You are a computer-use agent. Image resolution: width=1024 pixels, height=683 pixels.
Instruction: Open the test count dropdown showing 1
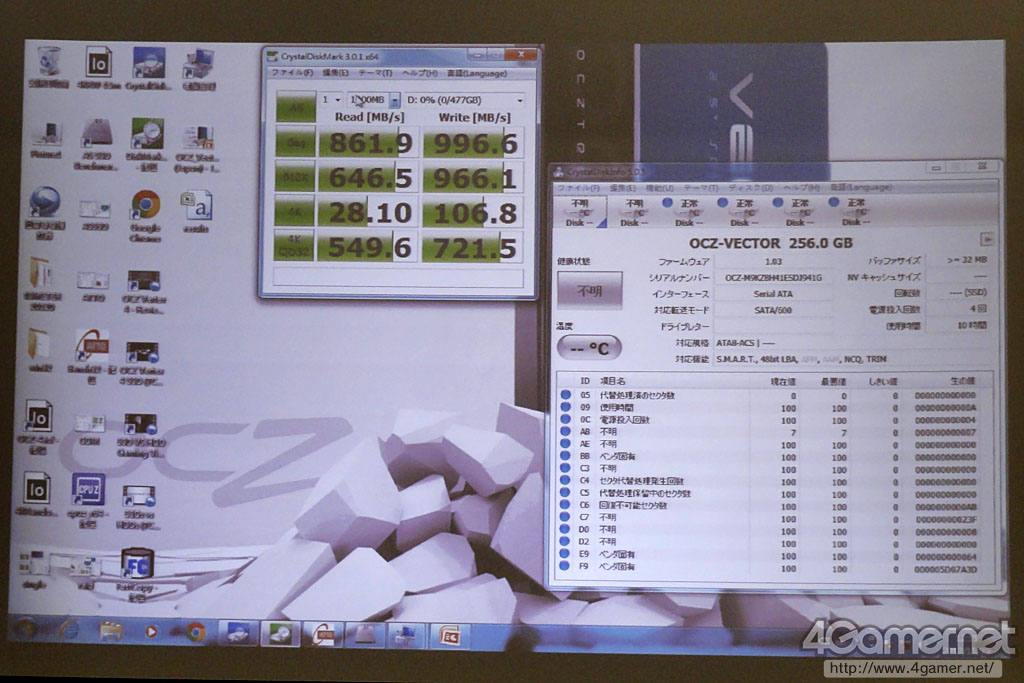(x=331, y=100)
